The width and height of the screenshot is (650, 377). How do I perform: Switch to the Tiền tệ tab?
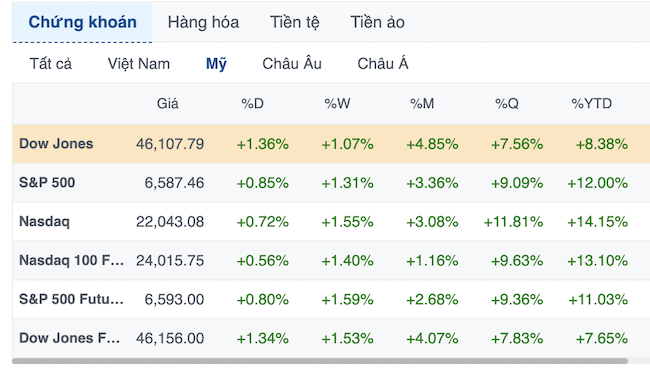coord(295,22)
